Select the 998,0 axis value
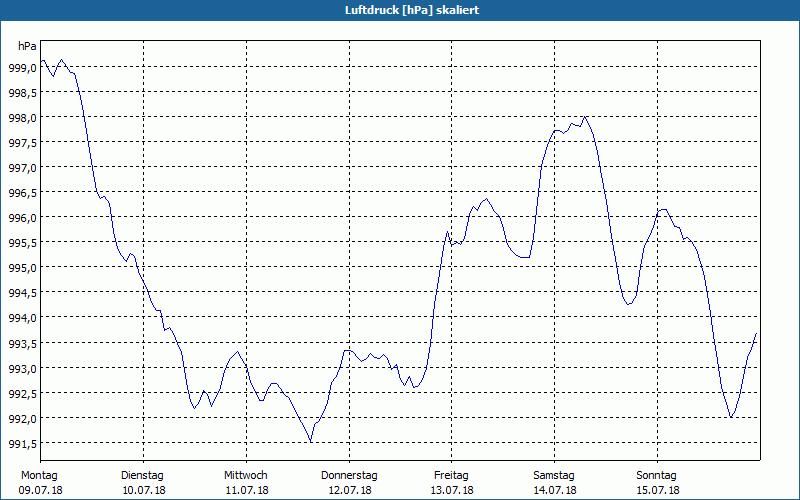Screen dimensions: 800x500 pos(22,117)
